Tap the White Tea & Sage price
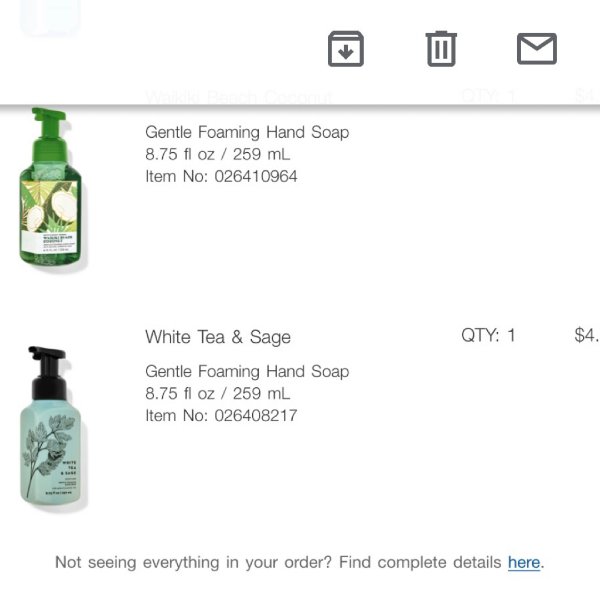The image size is (600, 600). (x=587, y=335)
